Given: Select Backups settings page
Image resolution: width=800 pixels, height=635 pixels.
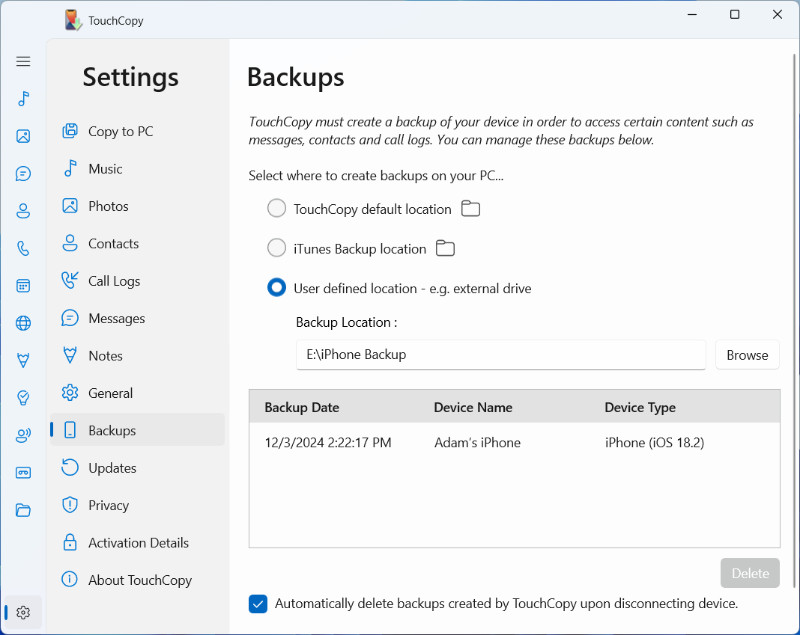Looking at the screenshot, I should point(137,430).
